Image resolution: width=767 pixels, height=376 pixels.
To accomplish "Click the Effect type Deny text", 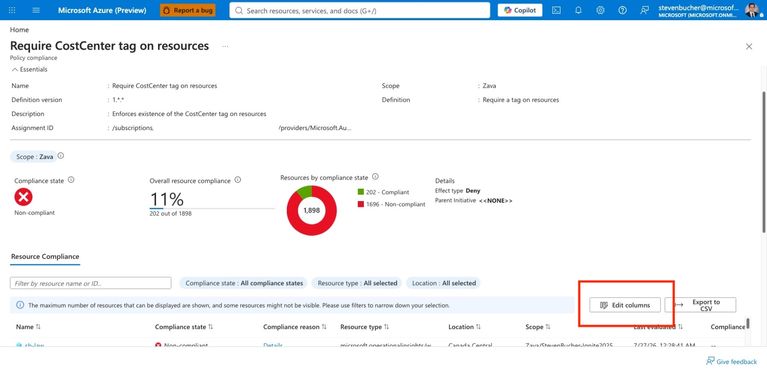I will [457, 191].
